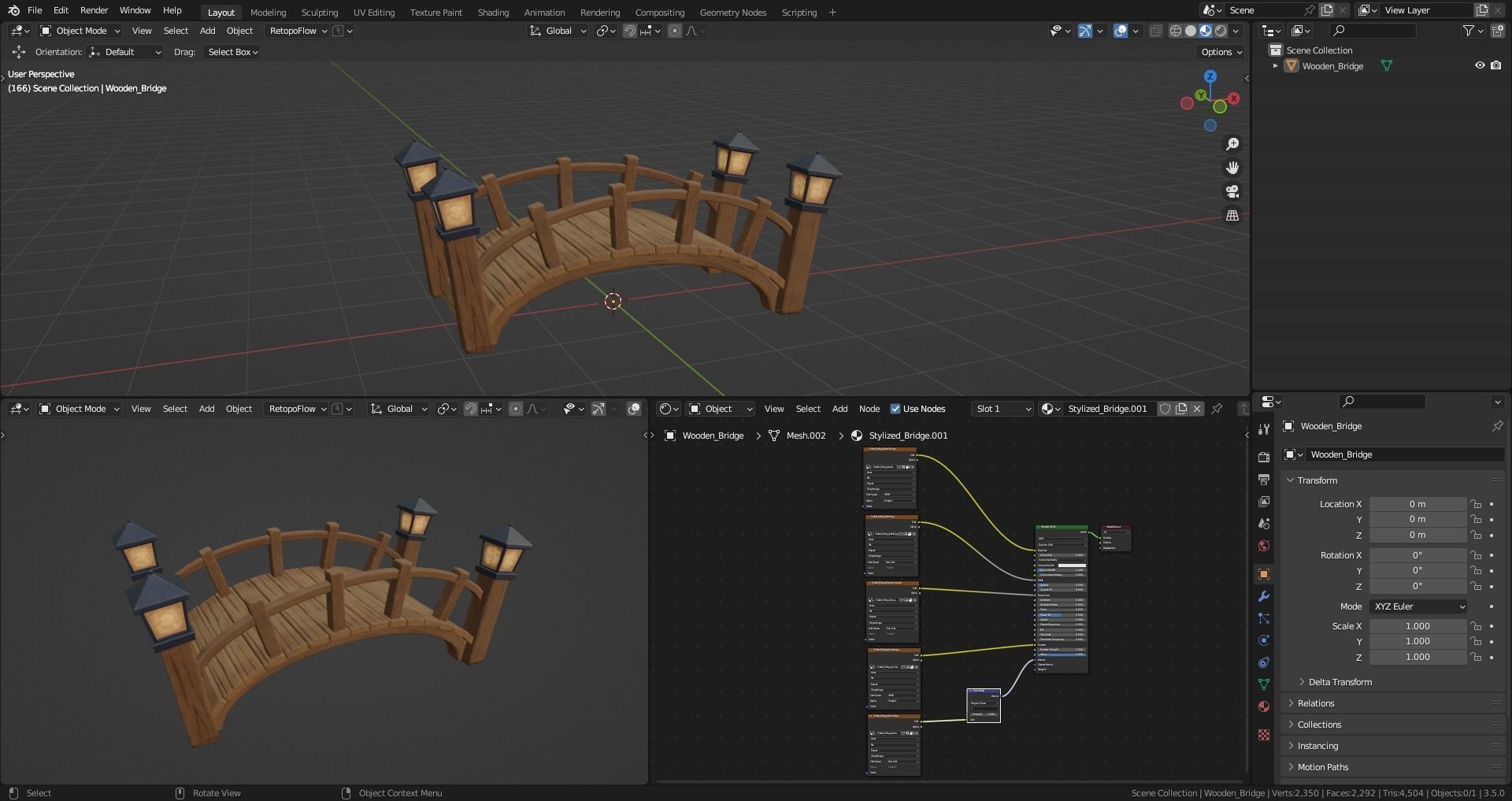Toggle fake user shield for Stylized_Bridge.001
1512x801 pixels.
1165,409
